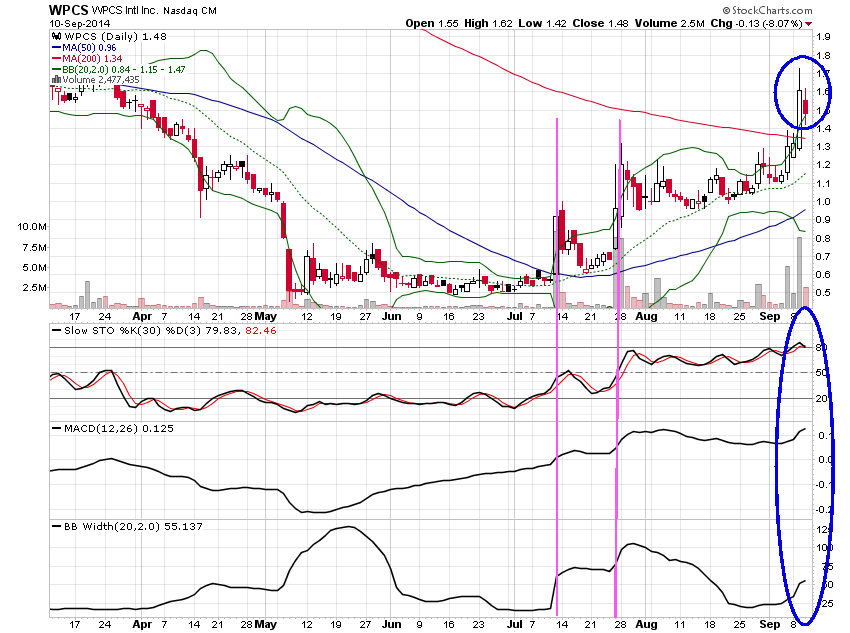Click the tallest gray volume bar in September
The height and width of the screenshot is (633, 850).
(799, 273)
